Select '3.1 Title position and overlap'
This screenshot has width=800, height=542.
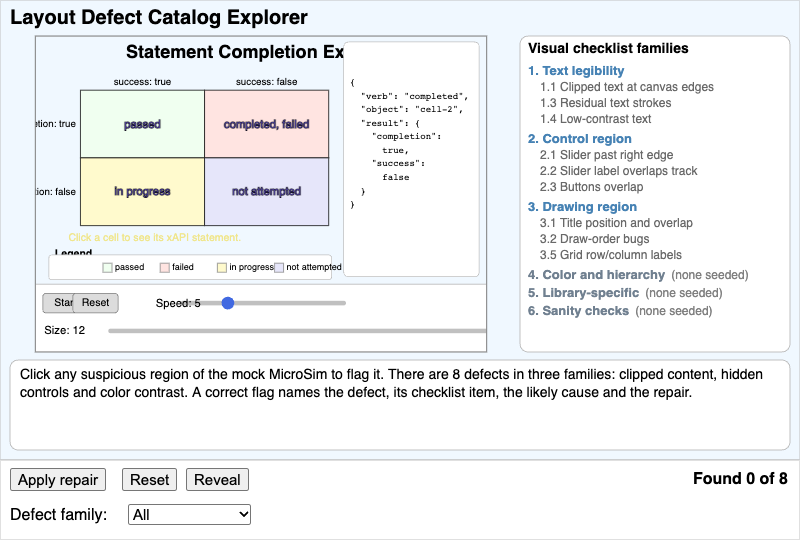[616, 223]
